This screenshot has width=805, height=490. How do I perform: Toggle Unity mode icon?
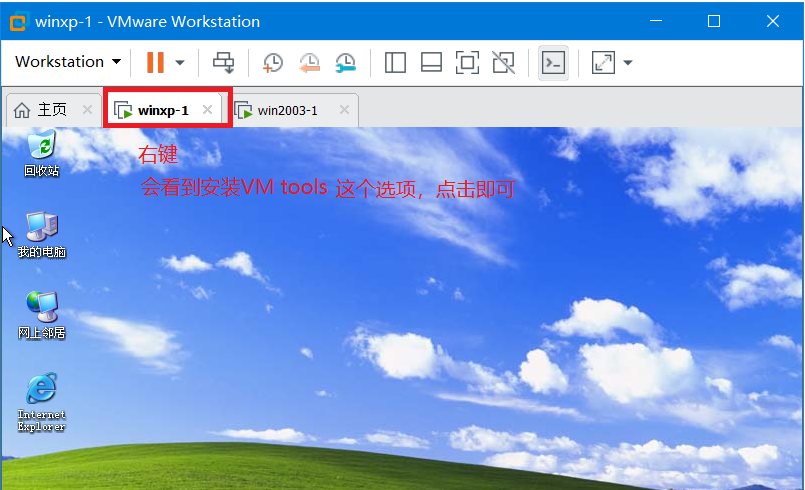[504, 63]
